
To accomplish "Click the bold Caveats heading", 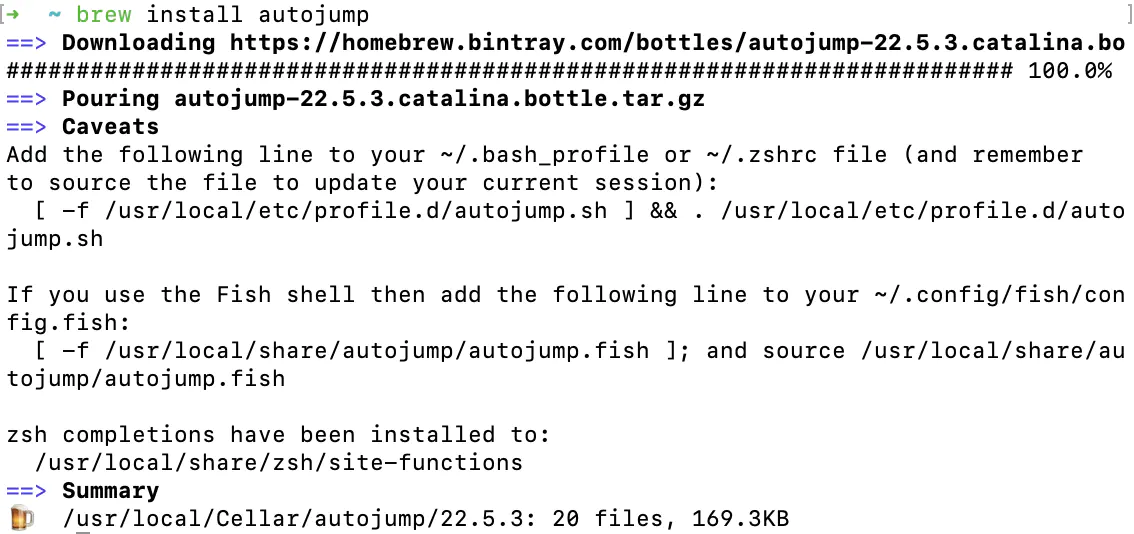I will 111,127.
